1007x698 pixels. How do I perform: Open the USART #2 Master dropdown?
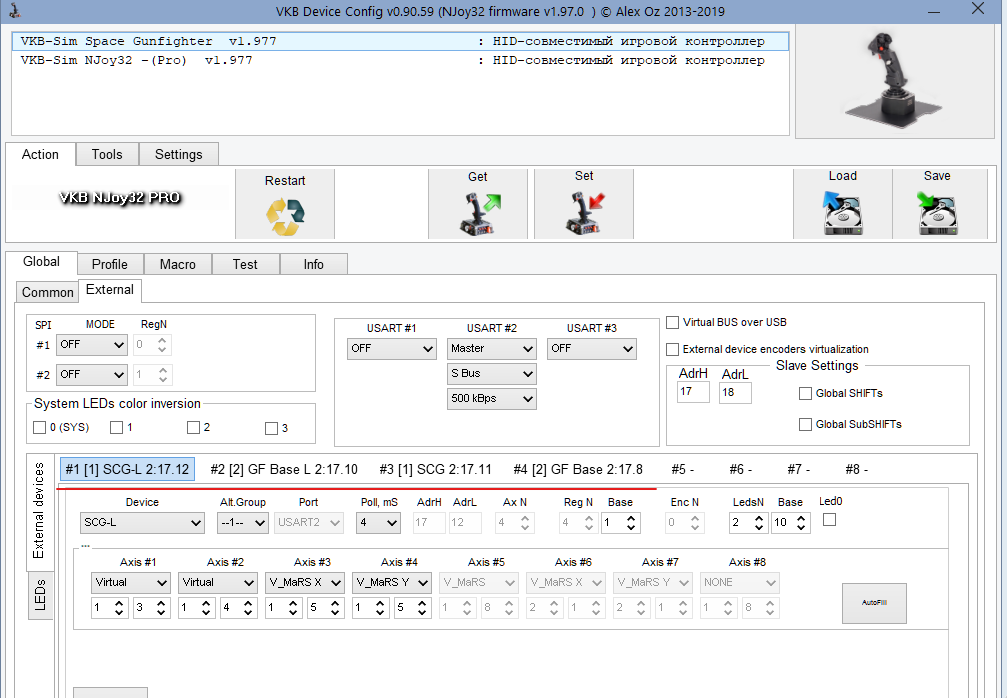click(x=491, y=349)
